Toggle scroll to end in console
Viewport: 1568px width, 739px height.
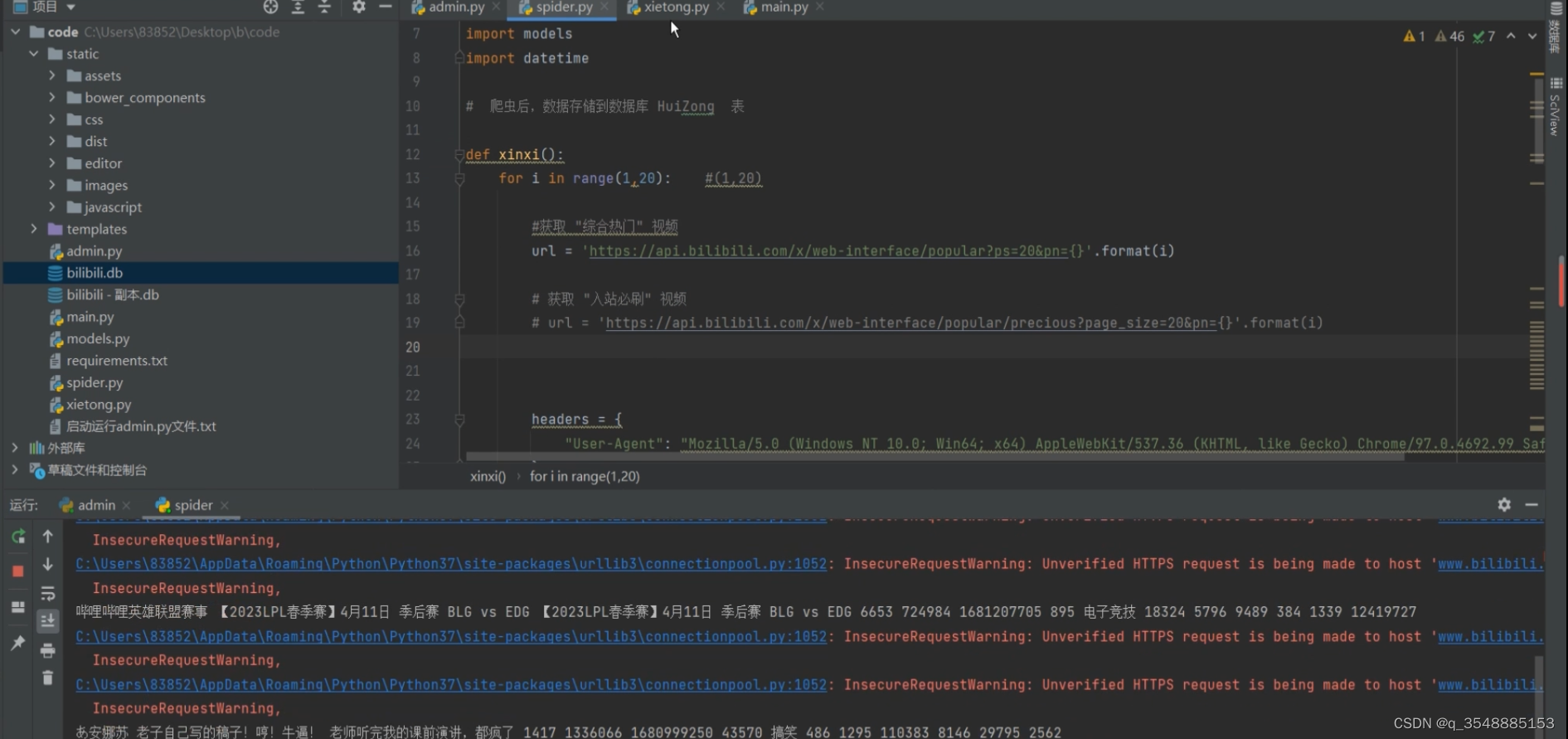pyautogui.click(x=48, y=620)
